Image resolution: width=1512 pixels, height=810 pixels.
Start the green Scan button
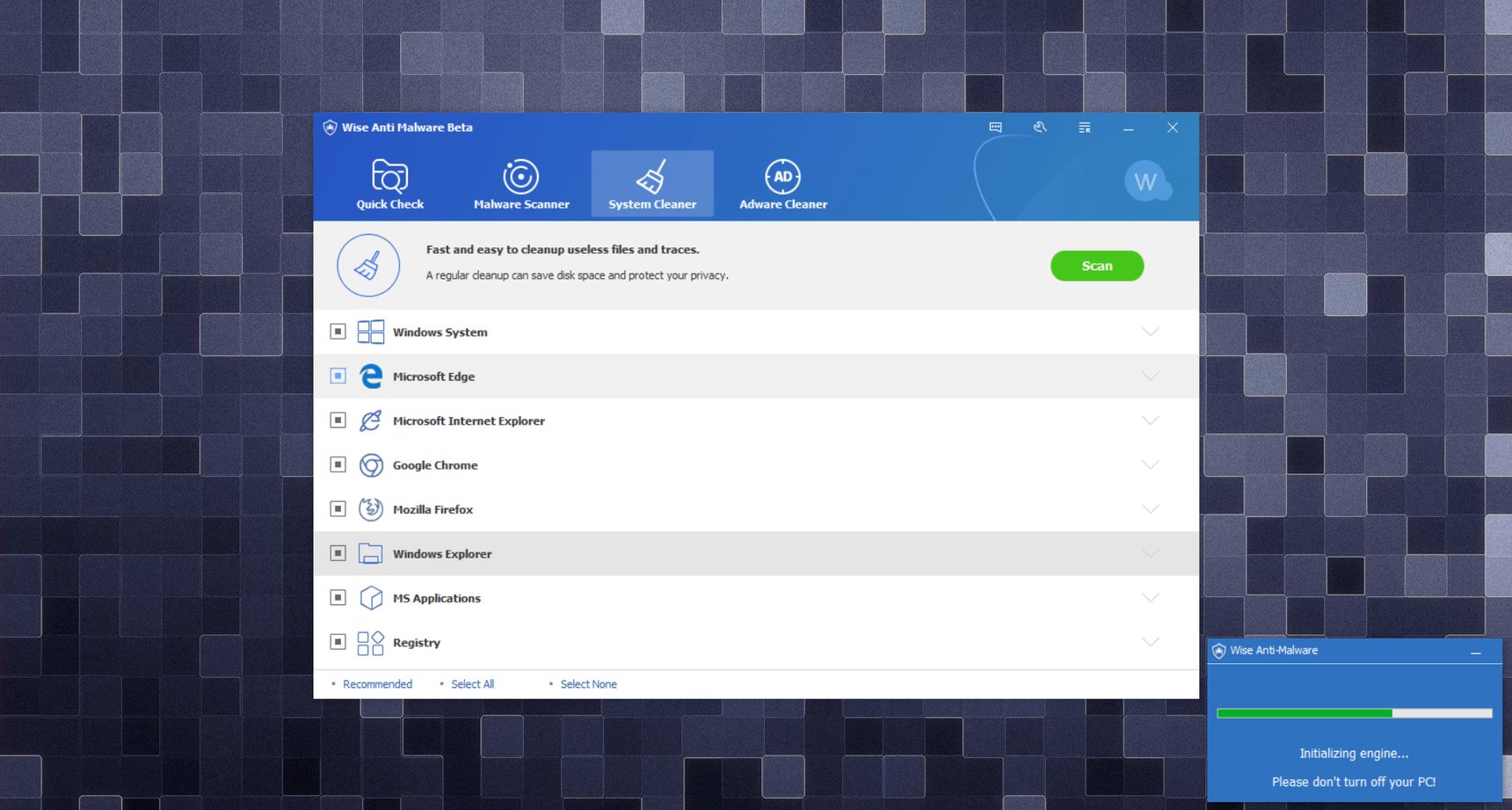point(1097,266)
